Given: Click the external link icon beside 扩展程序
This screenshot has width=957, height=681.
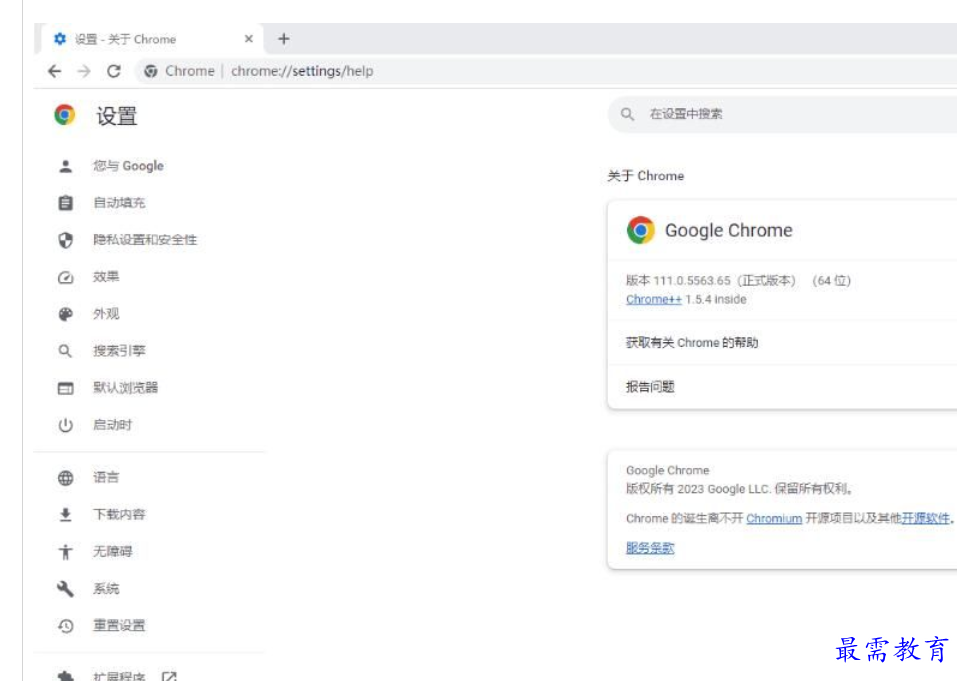Looking at the screenshot, I should tap(169, 676).
